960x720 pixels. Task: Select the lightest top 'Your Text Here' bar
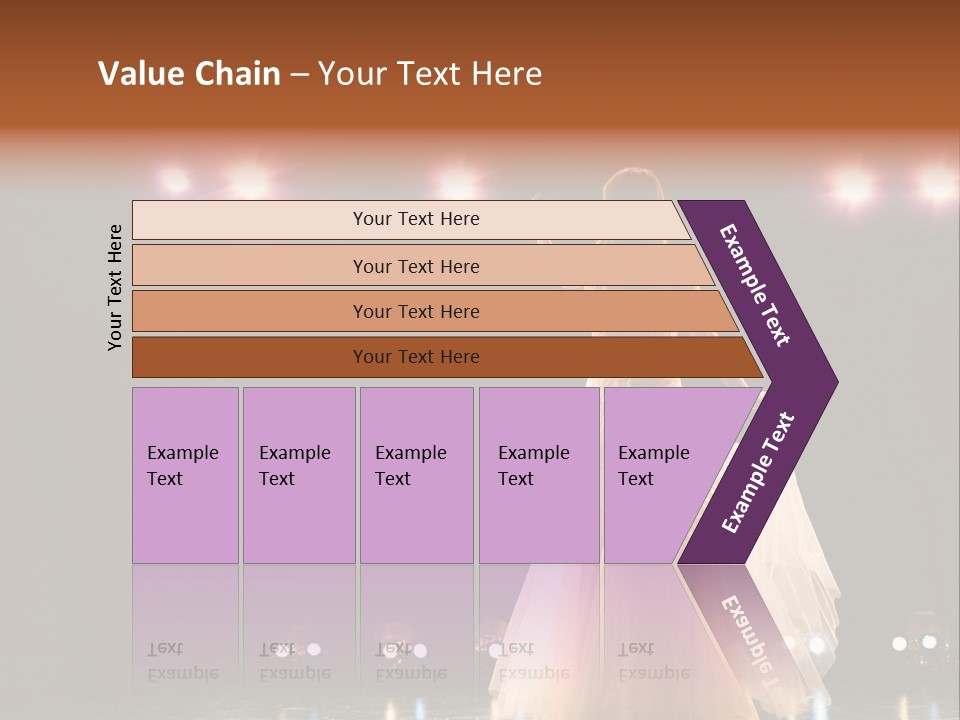tap(415, 219)
